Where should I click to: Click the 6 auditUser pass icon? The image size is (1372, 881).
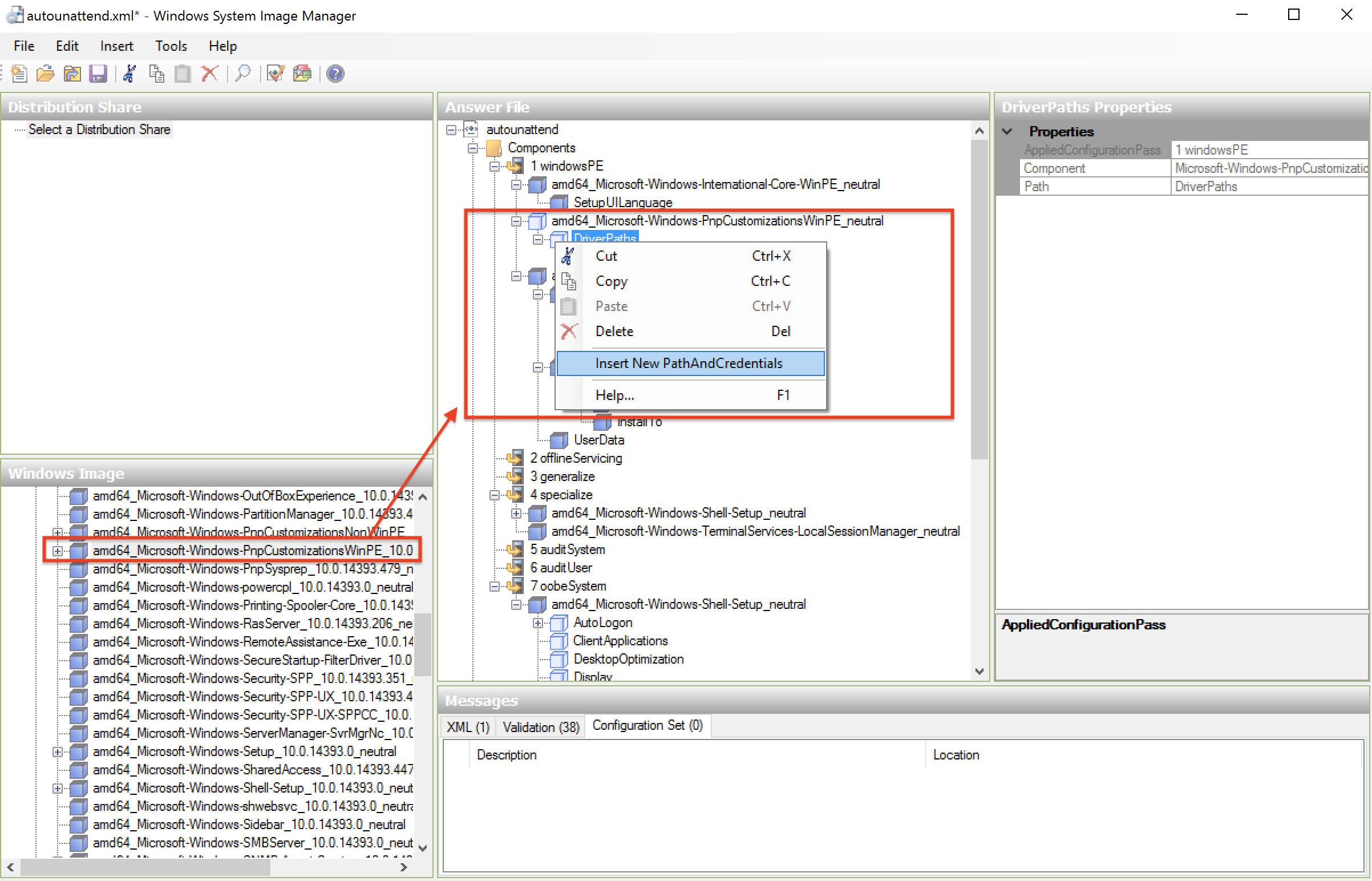(515, 568)
